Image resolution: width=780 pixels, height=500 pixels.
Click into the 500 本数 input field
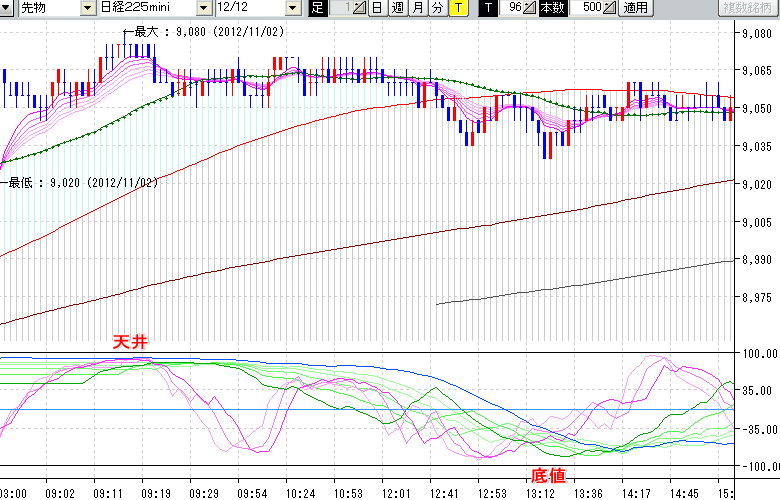(589, 8)
